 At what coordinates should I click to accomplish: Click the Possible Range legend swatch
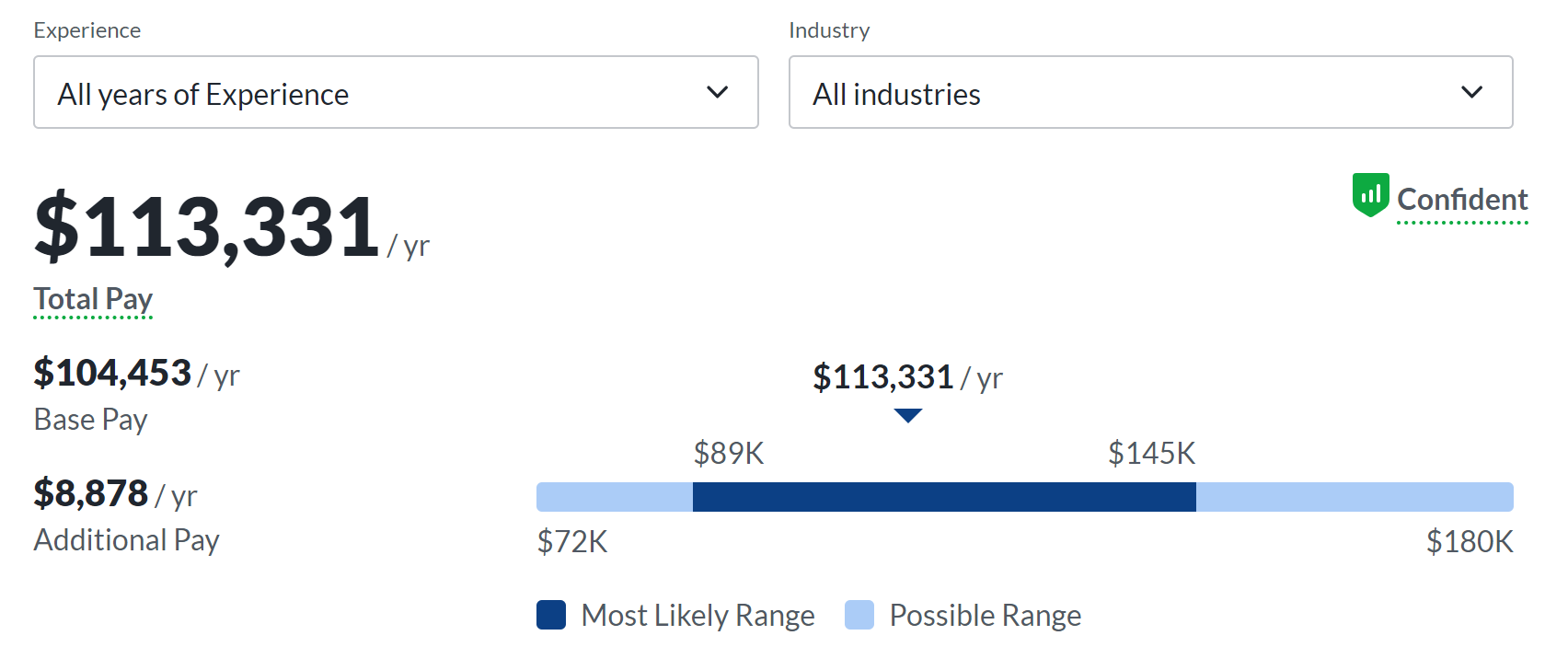(x=859, y=615)
